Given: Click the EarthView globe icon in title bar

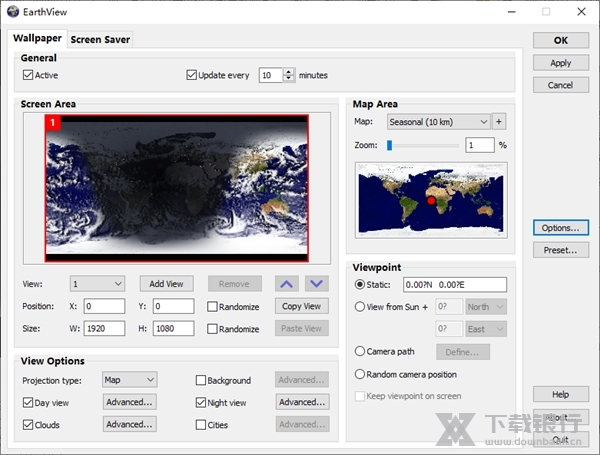Looking at the screenshot, I should click(13, 11).
